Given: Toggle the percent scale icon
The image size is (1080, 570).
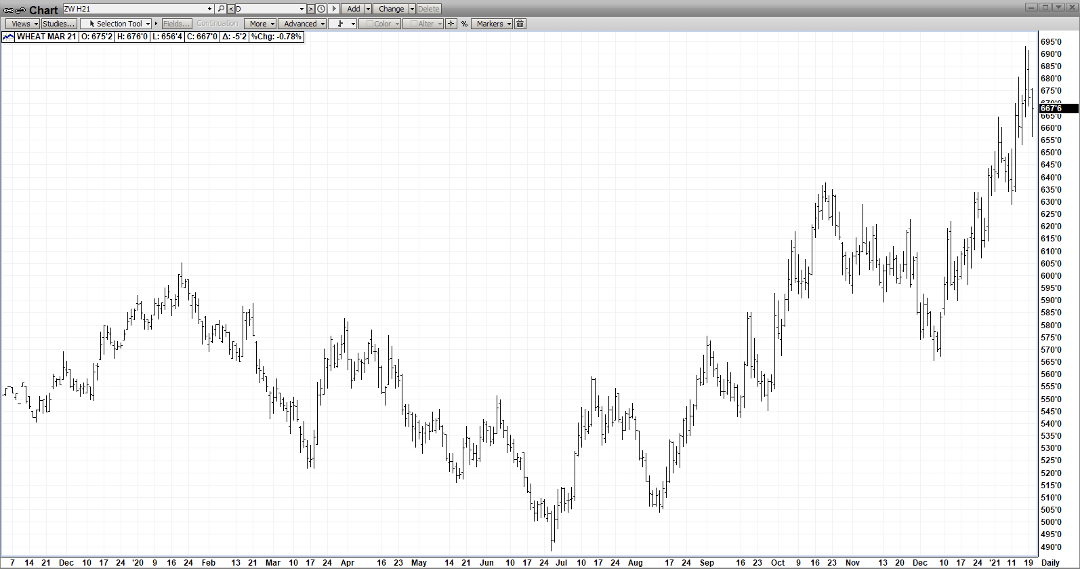Looking at the screenshot, I should 464,23.
